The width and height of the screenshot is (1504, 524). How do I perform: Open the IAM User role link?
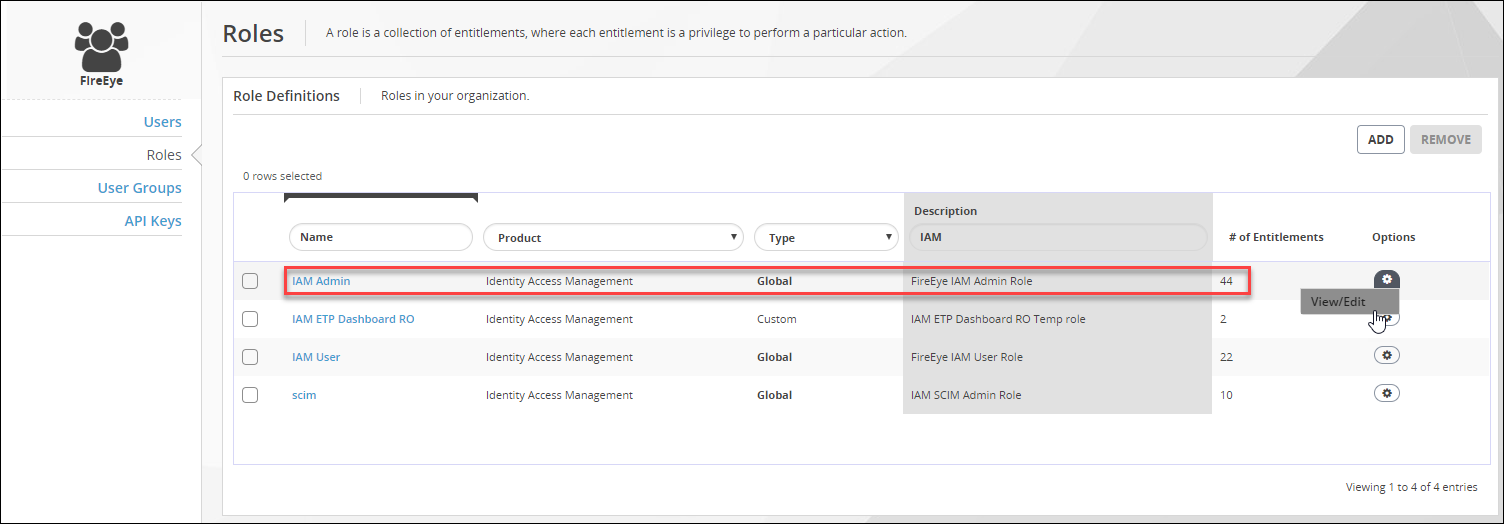pyautogui.click(x=316, y=357)
